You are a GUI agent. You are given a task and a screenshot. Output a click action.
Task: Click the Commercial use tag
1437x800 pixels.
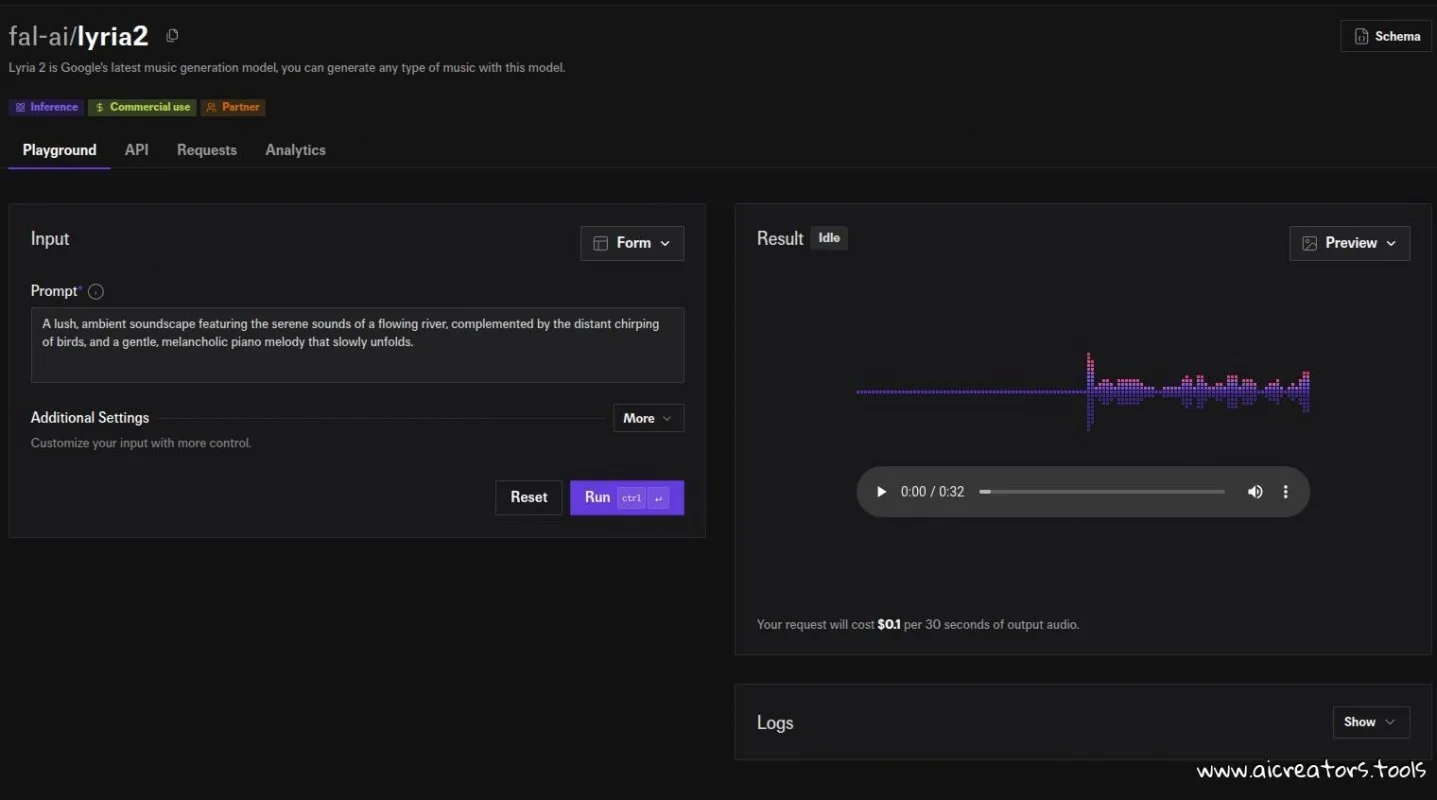(x=142, y=107)
